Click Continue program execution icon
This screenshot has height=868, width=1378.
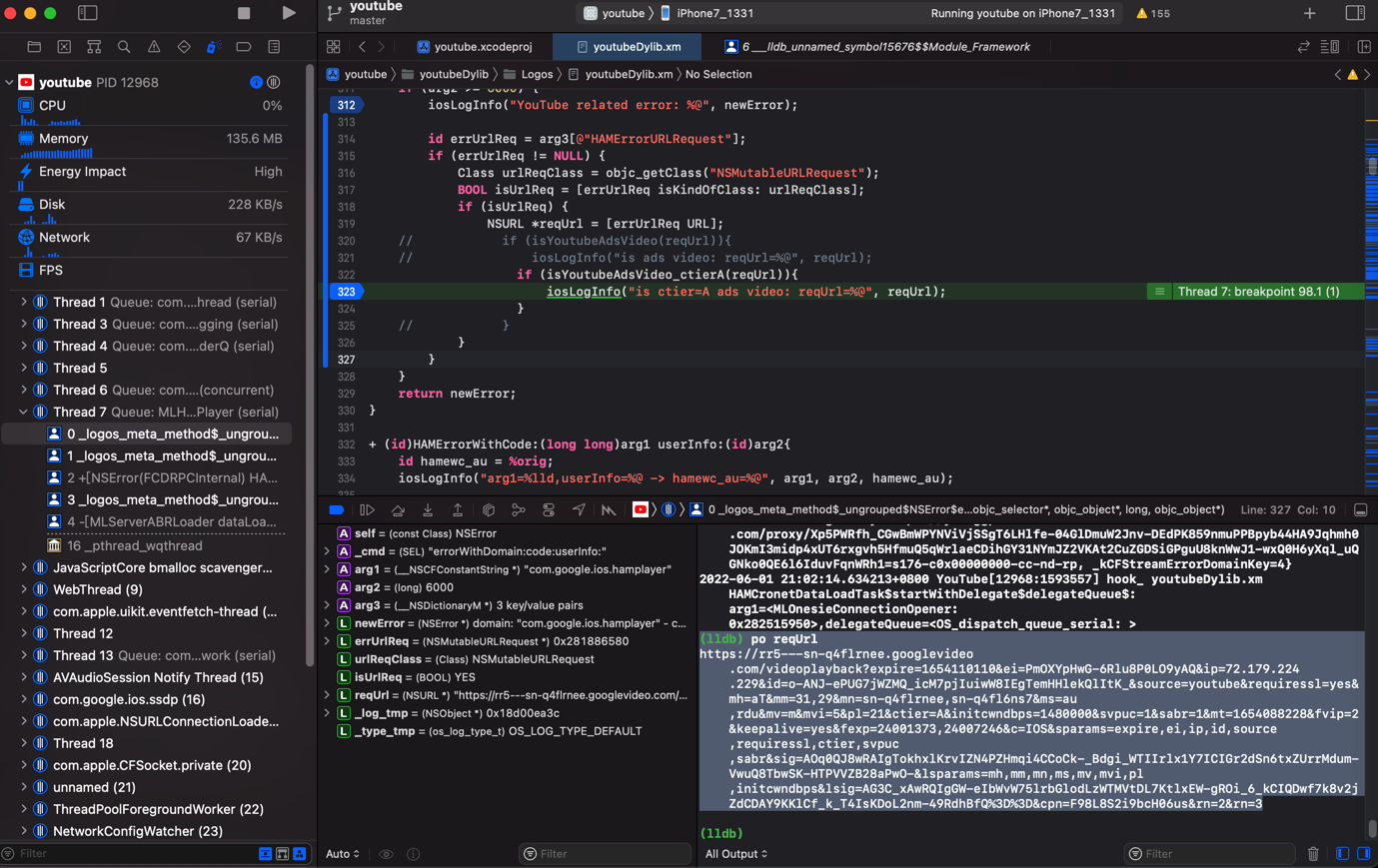pyautogui.click(x=368, y=510)
